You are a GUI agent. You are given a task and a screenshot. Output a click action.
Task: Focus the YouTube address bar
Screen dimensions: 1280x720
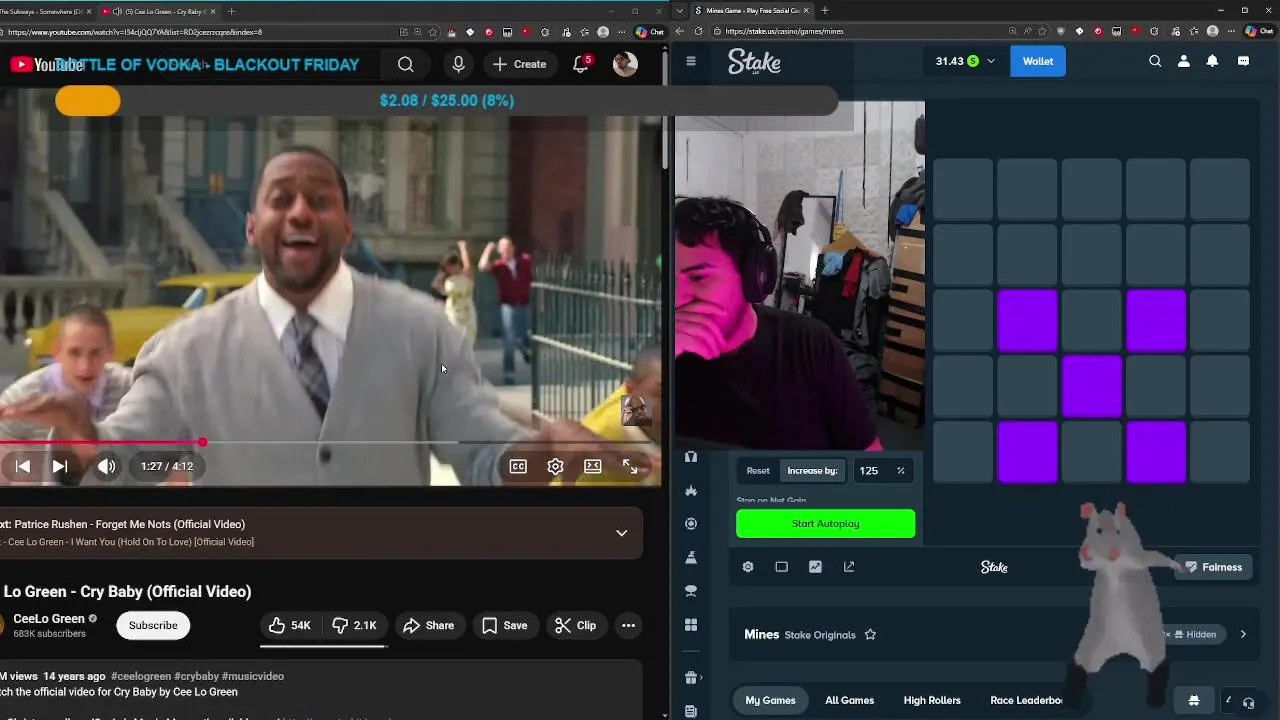pyautogui.click(x=200, y=32)
